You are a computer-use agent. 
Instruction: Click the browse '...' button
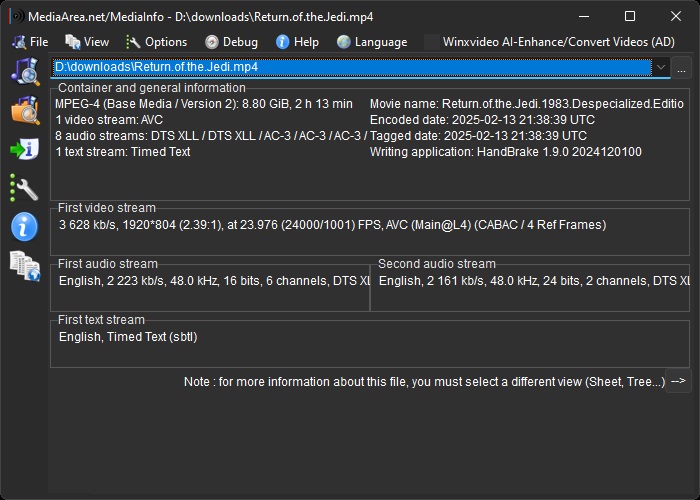pyautogui.click(x=681, y=69)
